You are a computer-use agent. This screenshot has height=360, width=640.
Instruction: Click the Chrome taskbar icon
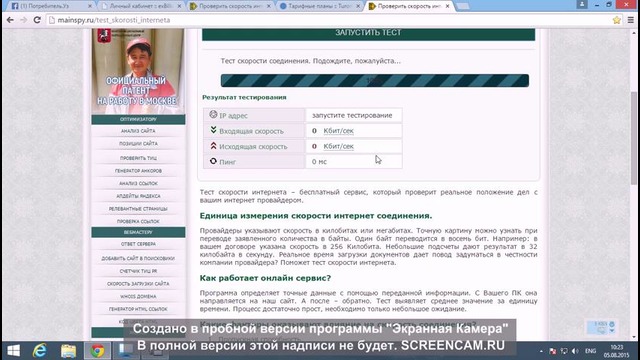pyautogui.click(x=97, y=351)
